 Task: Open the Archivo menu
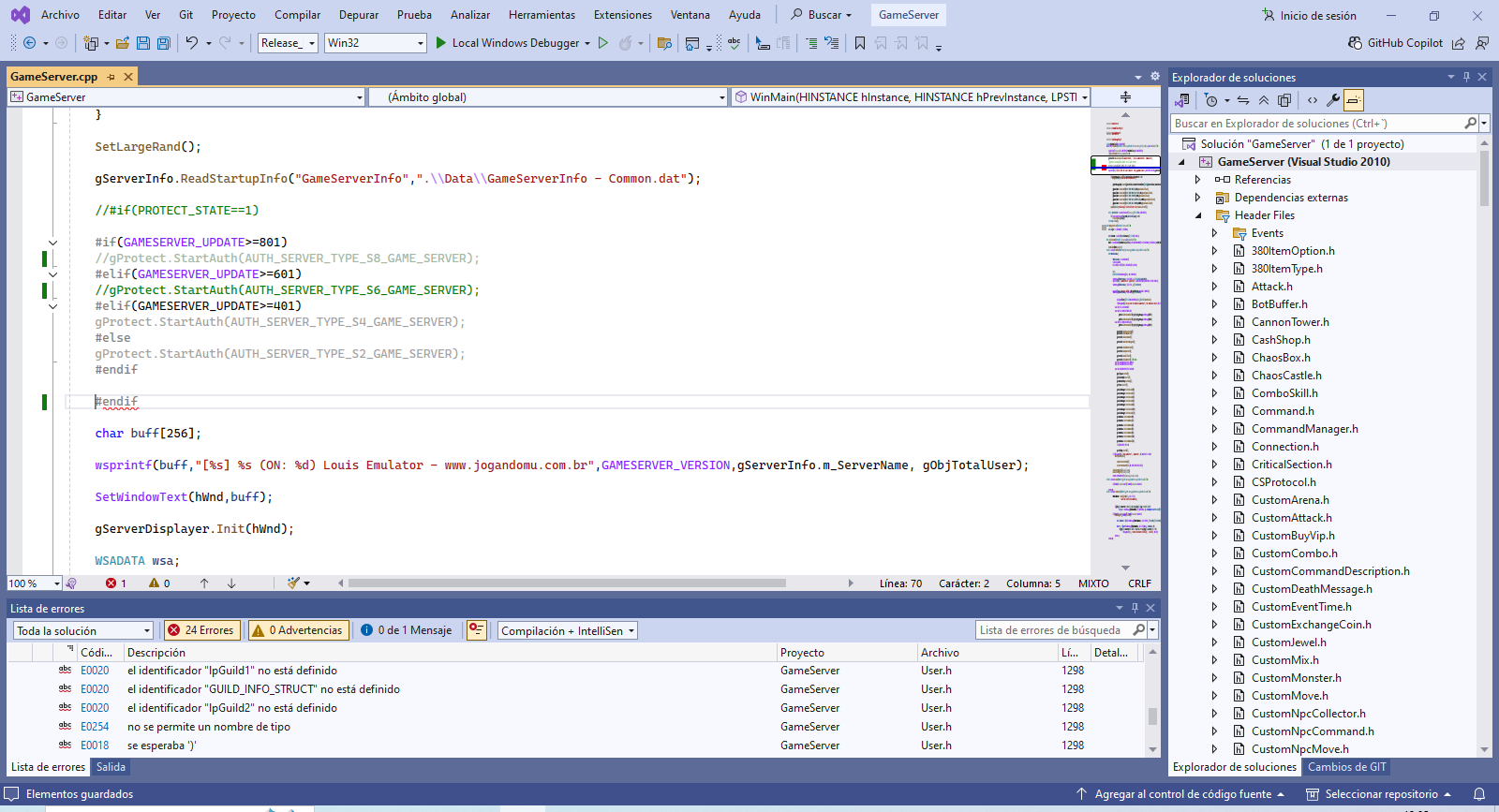(x=60, y=15)
